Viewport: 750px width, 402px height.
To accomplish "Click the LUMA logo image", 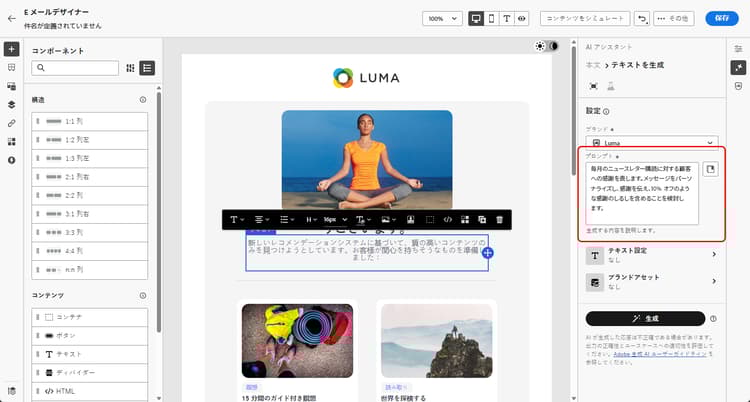I will [x=366, y=78].
